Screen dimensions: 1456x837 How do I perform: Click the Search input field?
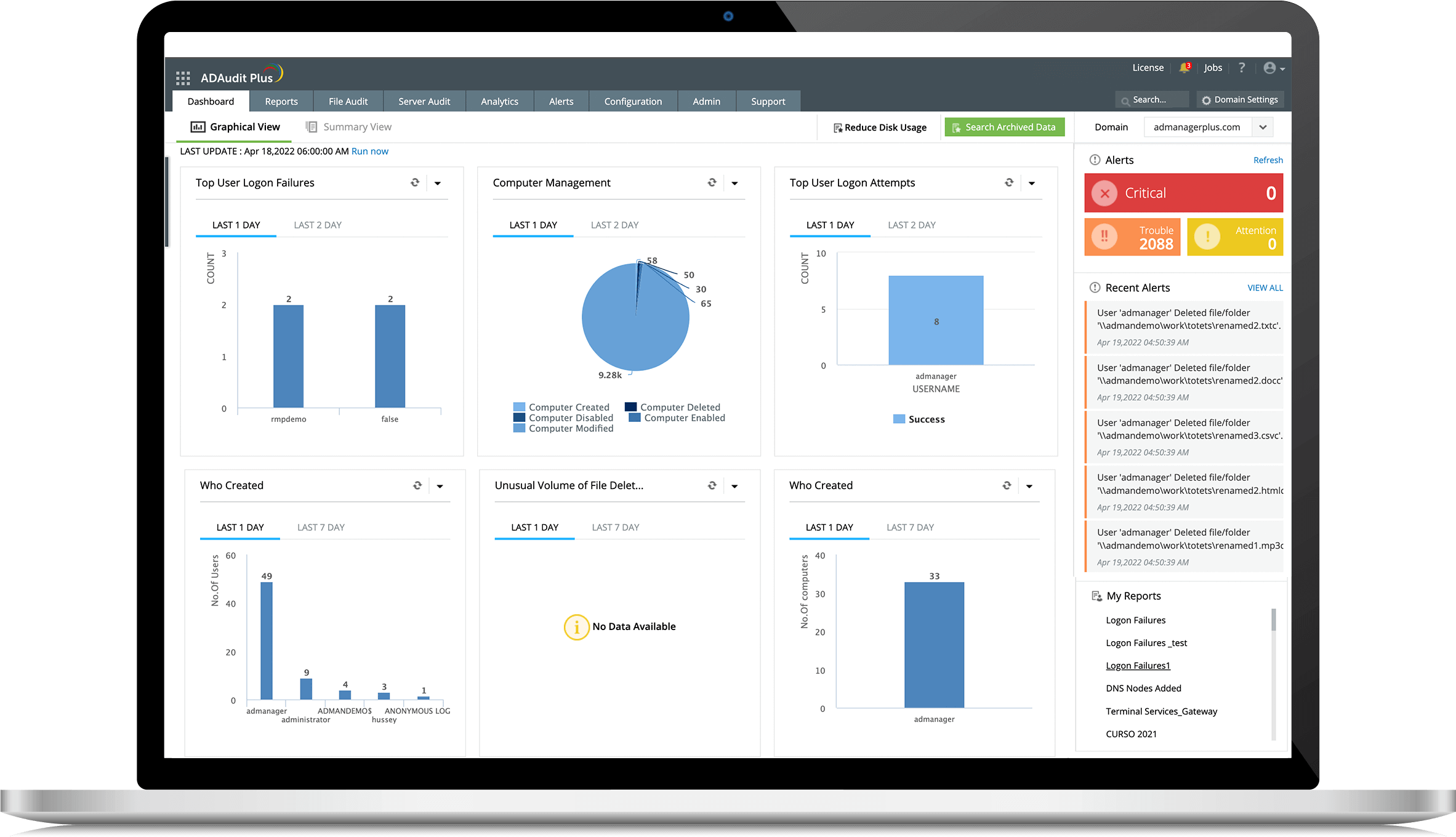(1152, 100)
